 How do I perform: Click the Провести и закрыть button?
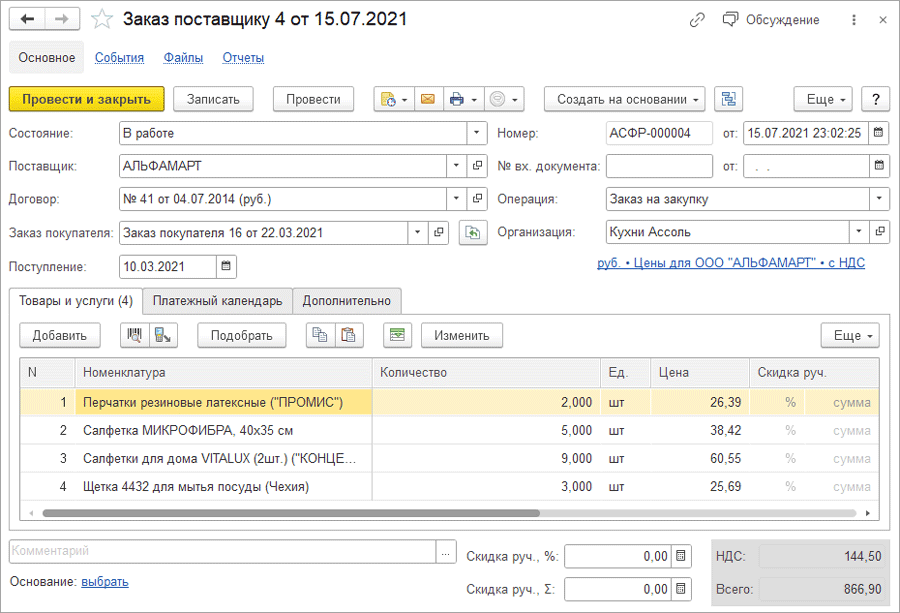[x=87, y=99]
